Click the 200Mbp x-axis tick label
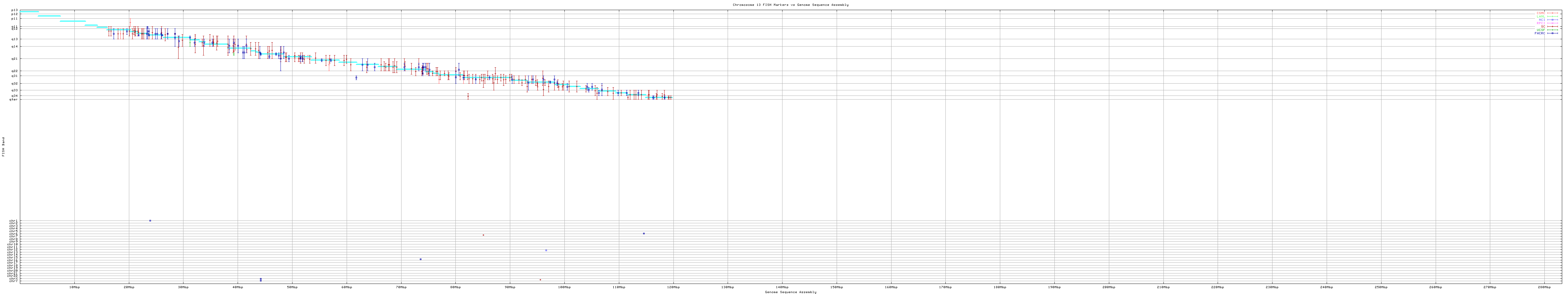The width and height of the screenshot is (1568, 294). pyautogui.click(x=1108, y=287)
